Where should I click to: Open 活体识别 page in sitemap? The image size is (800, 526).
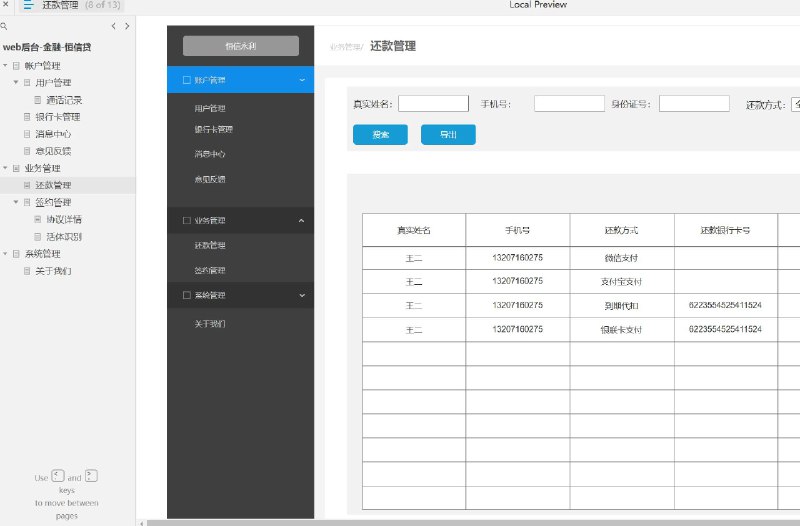[x=64, y=237]
